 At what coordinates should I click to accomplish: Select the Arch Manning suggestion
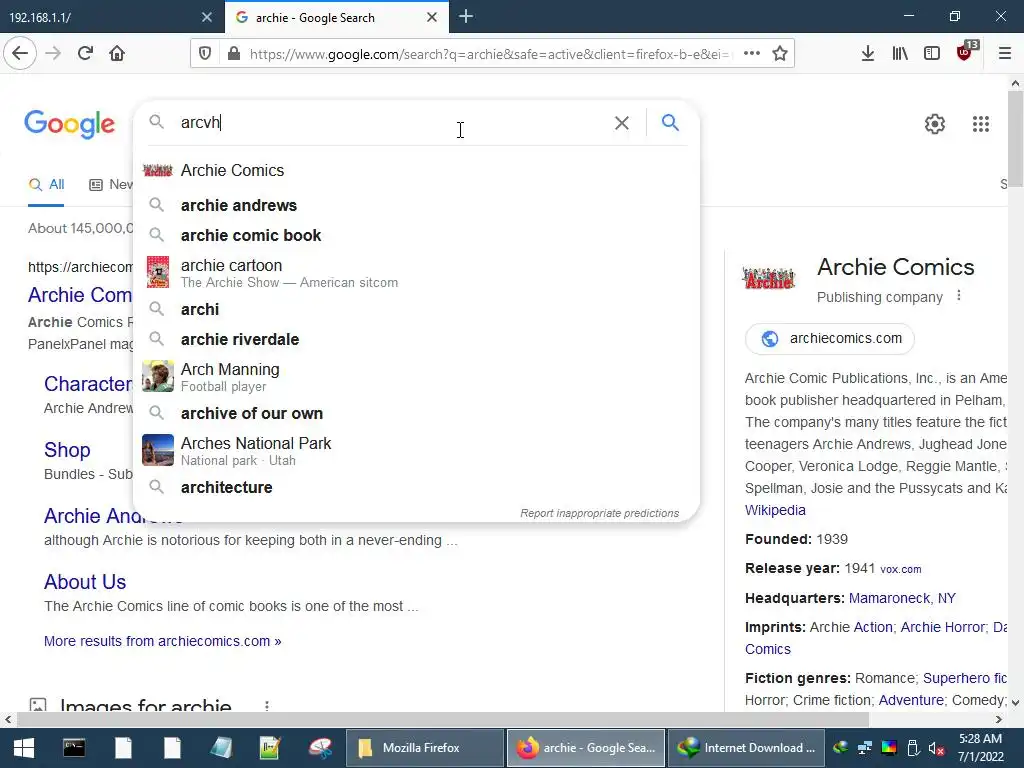coord(416,376)
